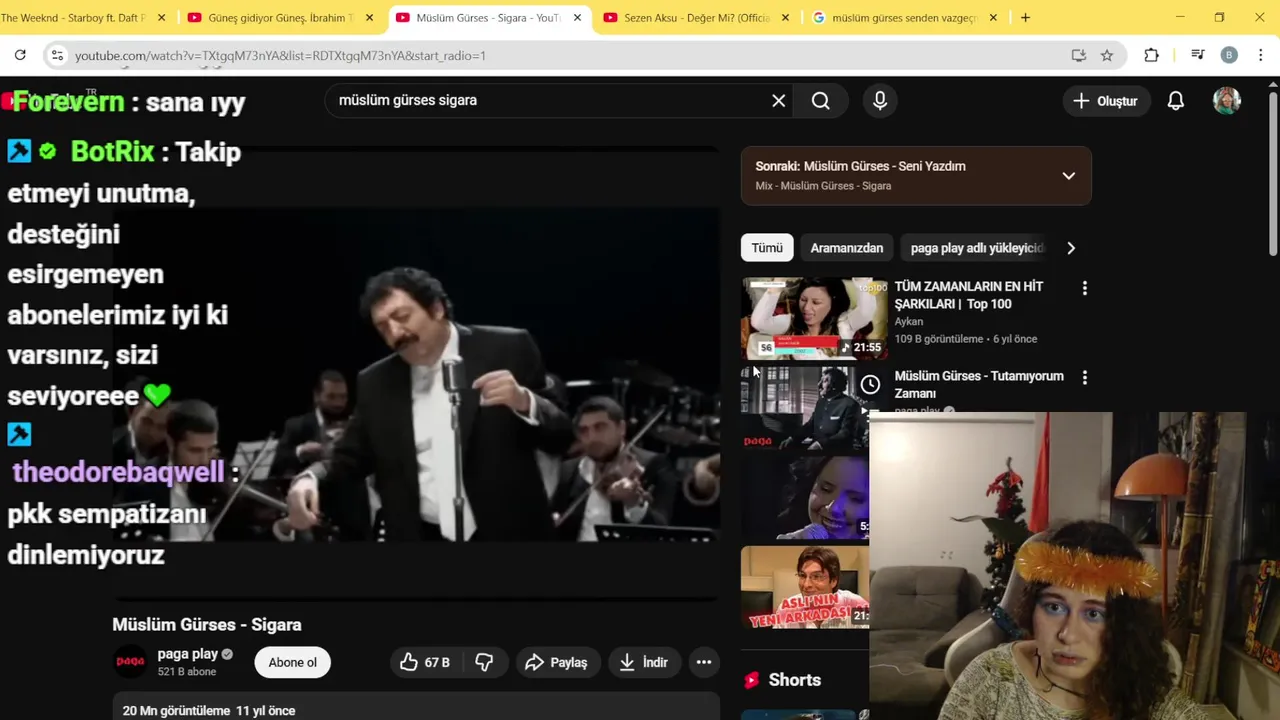The width and height of the screenshot is (1280, 720).
Task: Reload the page with the refresh icon
Action: (20, 55)
